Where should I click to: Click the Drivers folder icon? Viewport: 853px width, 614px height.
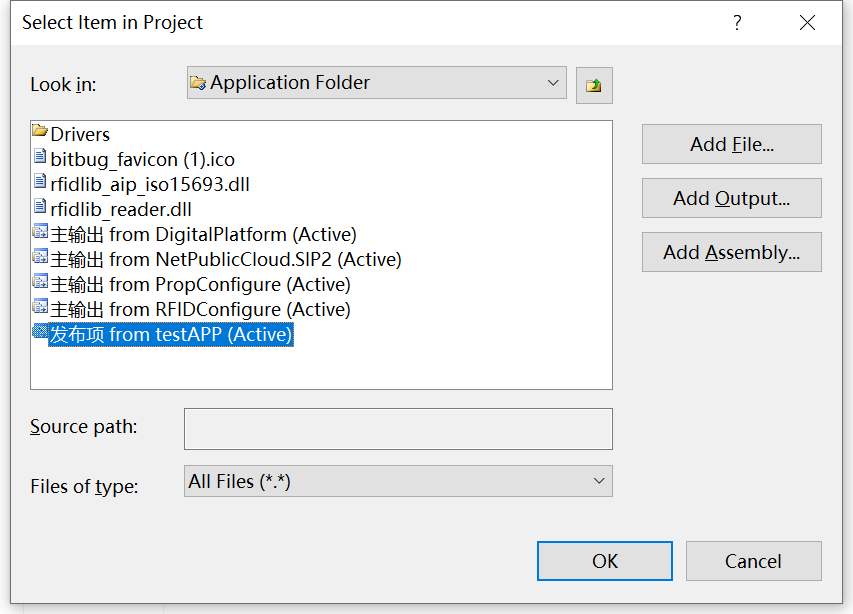coord(40,133)
